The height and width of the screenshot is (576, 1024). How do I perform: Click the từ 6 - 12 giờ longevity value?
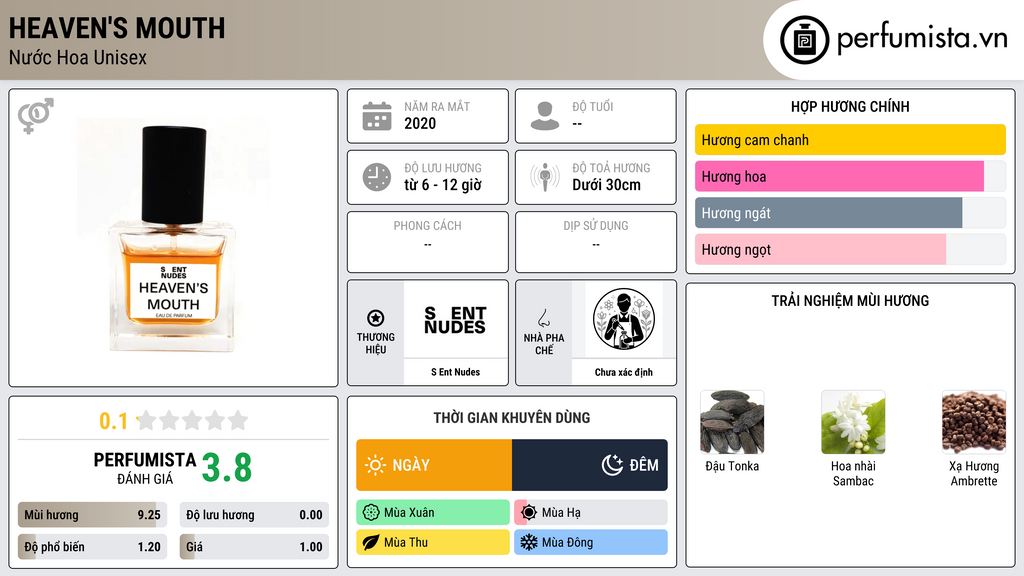tap(443, 185)
